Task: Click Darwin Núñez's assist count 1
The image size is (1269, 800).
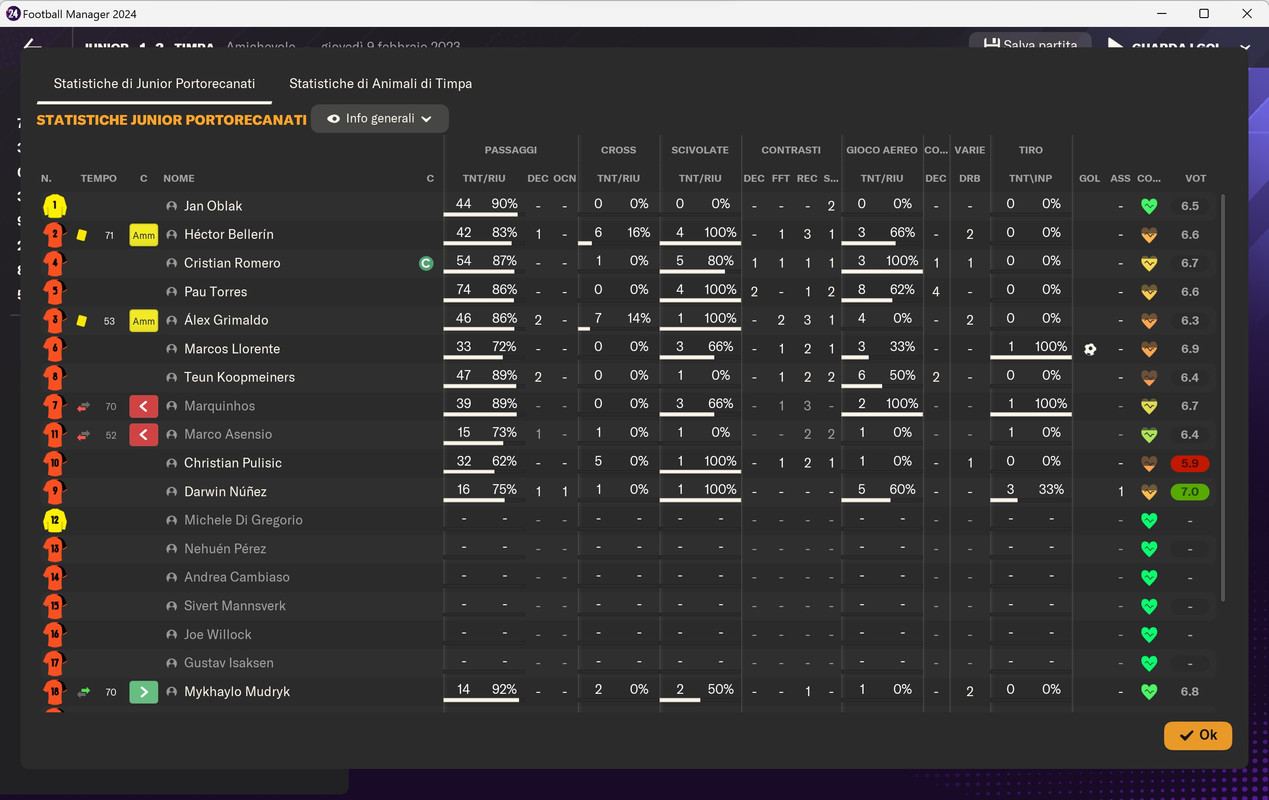Action: pyautogui.click(x=1121, y=492)
